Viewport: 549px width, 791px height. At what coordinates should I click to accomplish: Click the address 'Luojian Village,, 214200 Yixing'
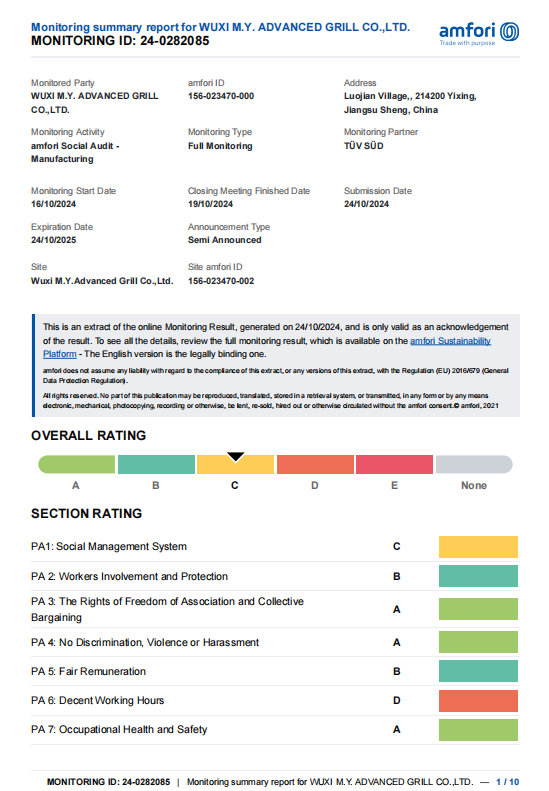tap(410, 96)
